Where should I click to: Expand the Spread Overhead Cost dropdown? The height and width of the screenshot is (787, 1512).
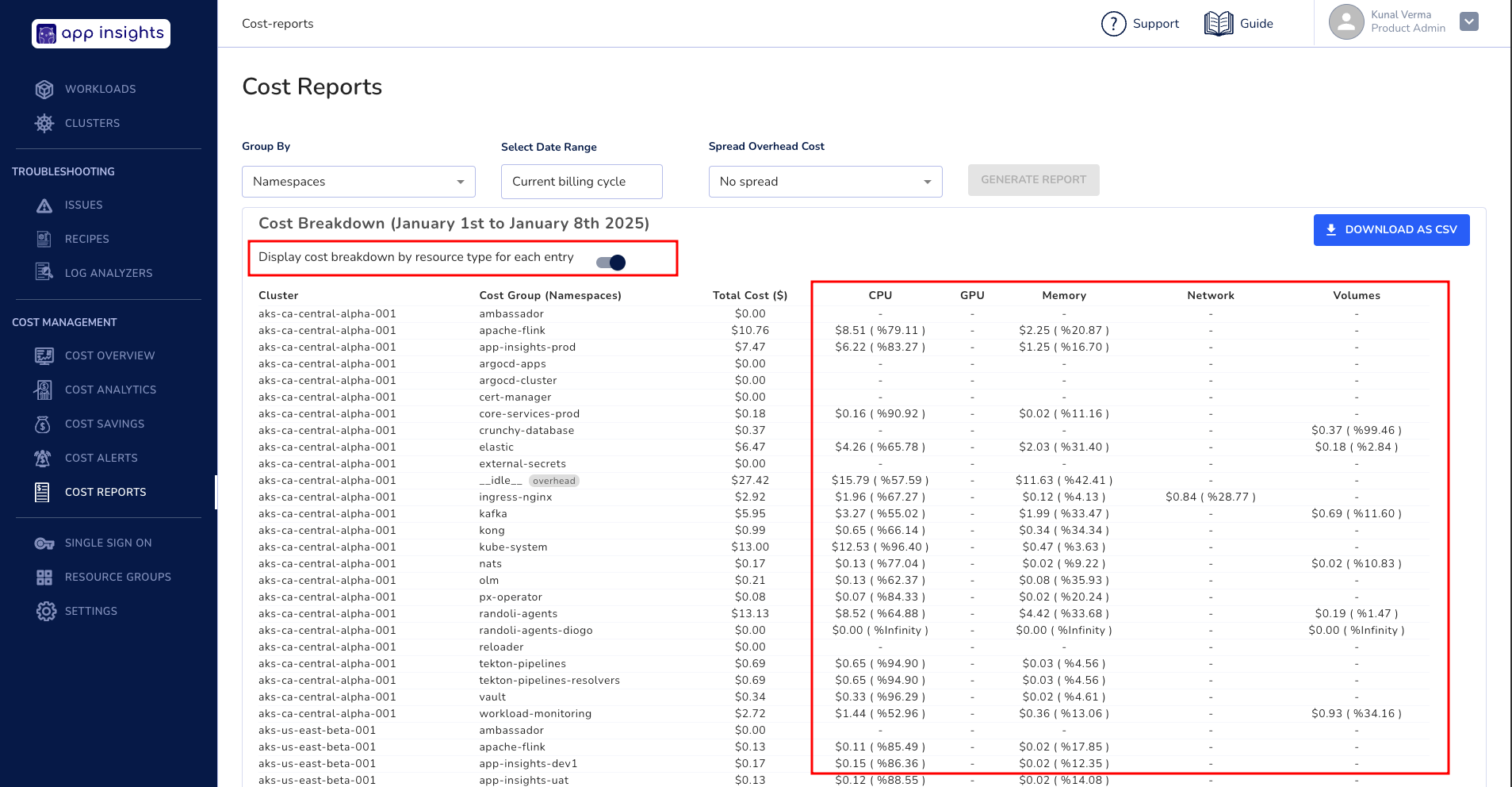pyautogui.click(x=825, y=182)
